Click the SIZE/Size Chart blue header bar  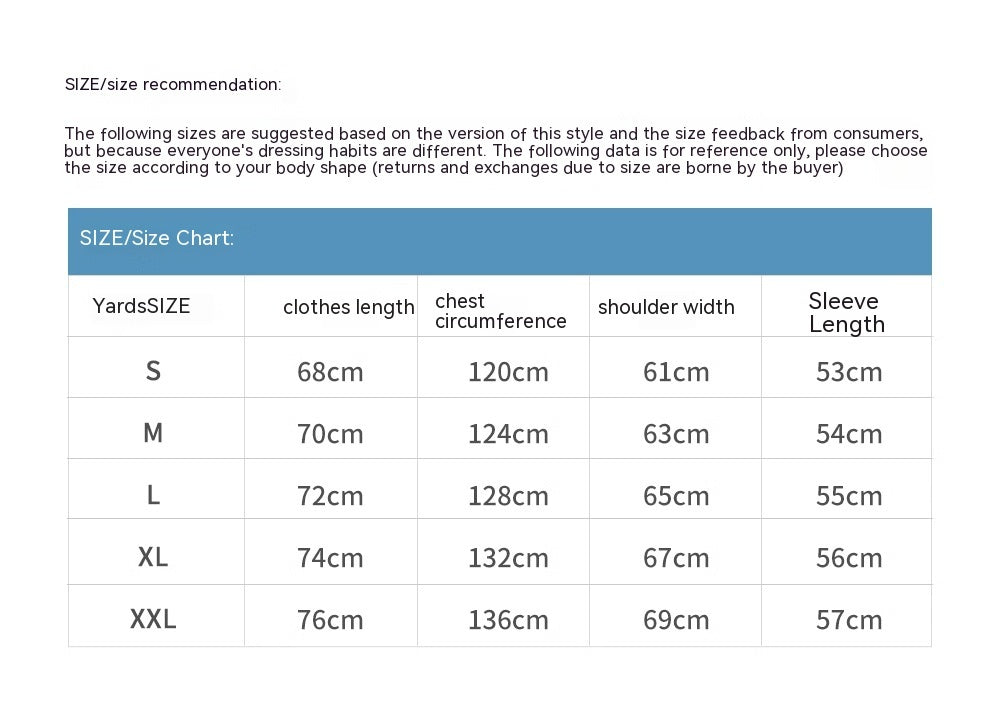coord(499,240)
